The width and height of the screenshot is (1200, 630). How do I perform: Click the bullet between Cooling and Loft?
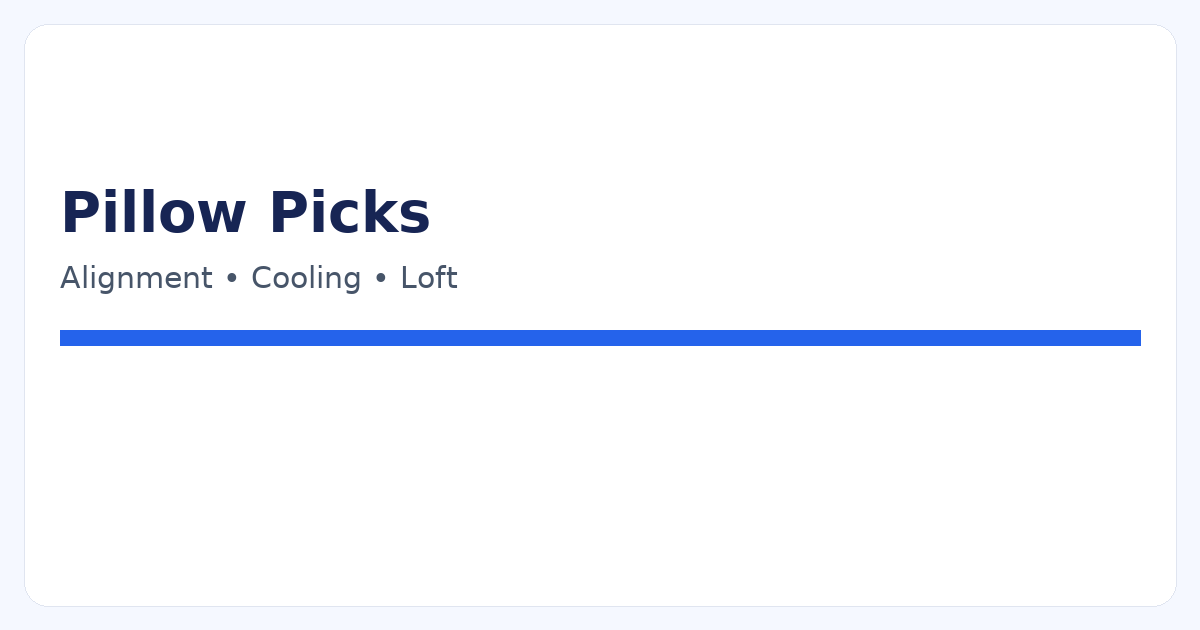click(380, 279)
